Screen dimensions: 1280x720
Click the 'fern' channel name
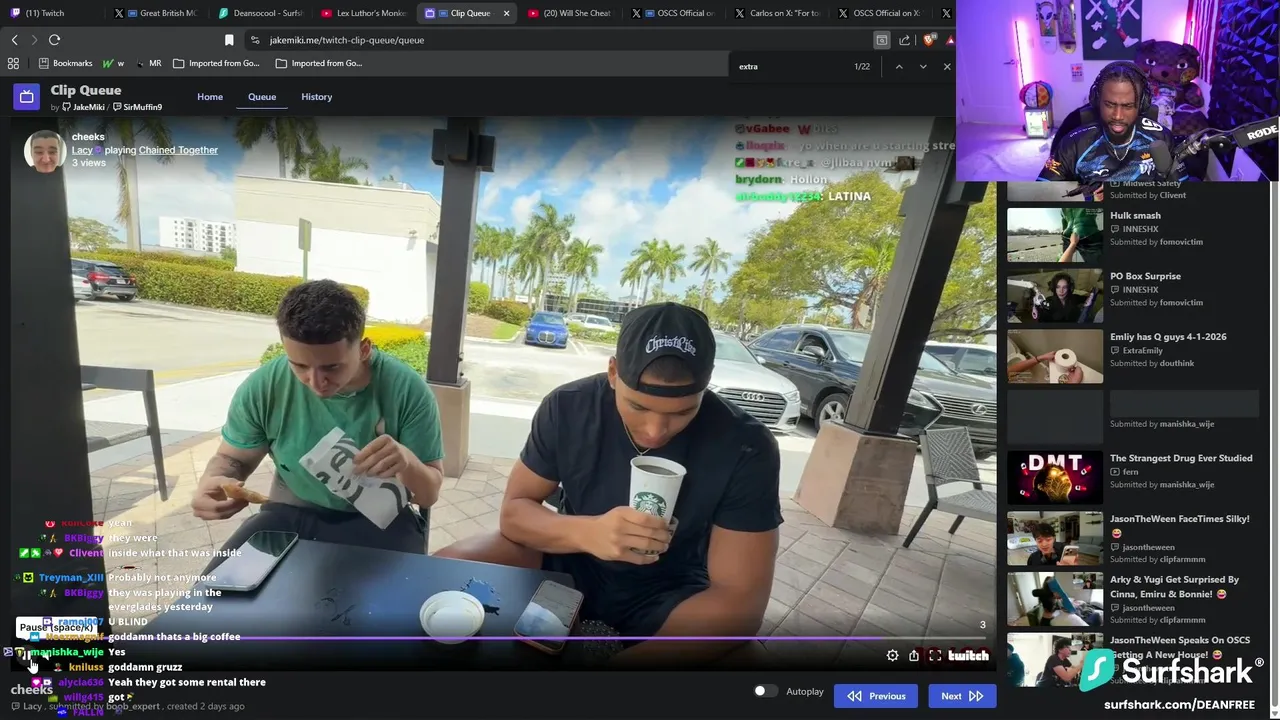[x=1131, y=472]
